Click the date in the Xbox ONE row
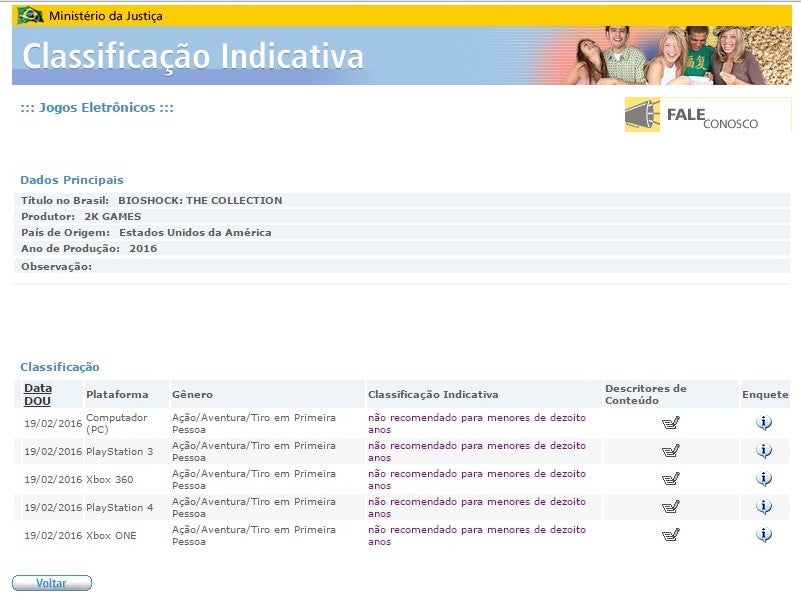The image size is (801, 593). pos(53,536)
